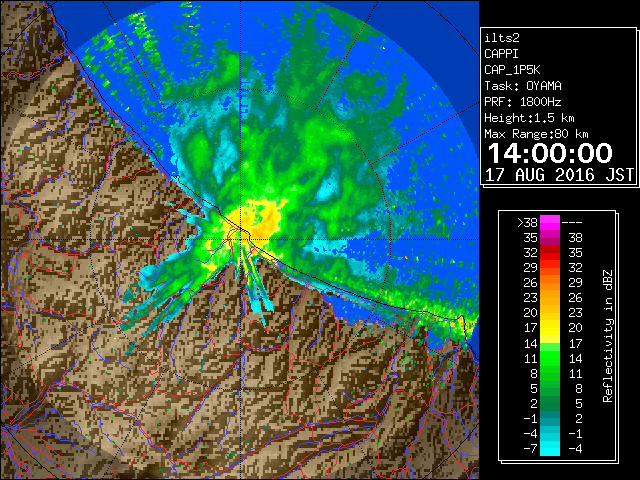Pick the red band of the reflectivity scale

550,253
